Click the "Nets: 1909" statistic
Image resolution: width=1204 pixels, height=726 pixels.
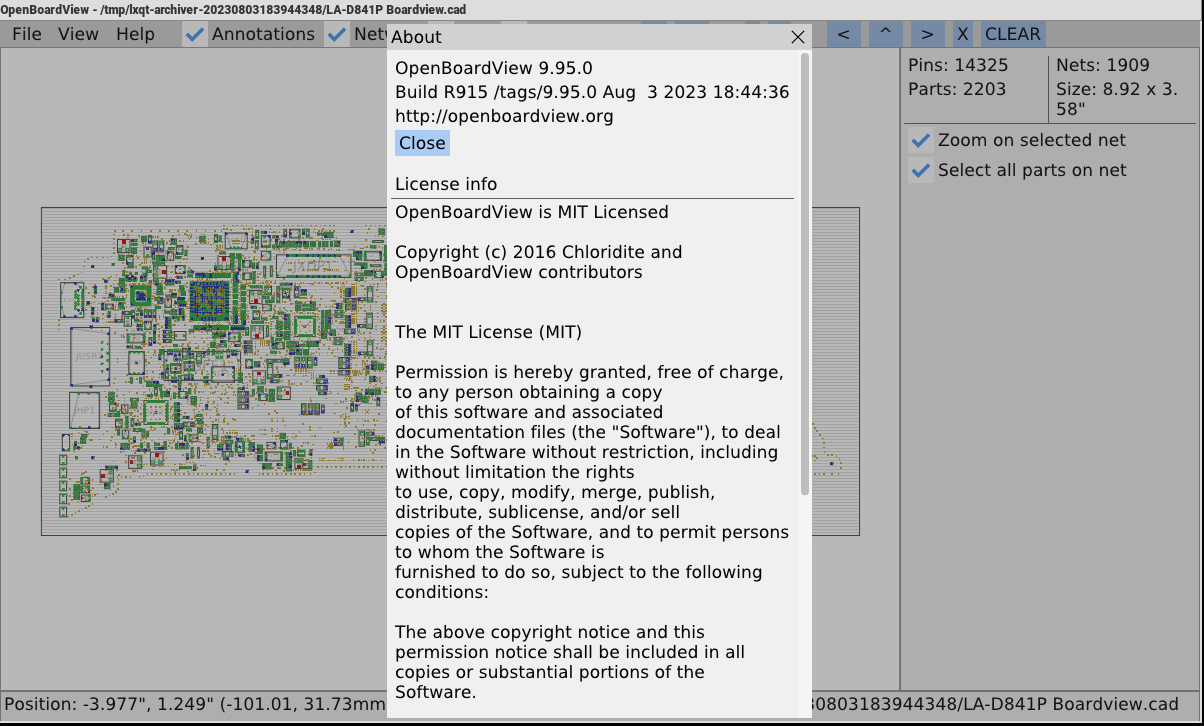coord(1103,65)
